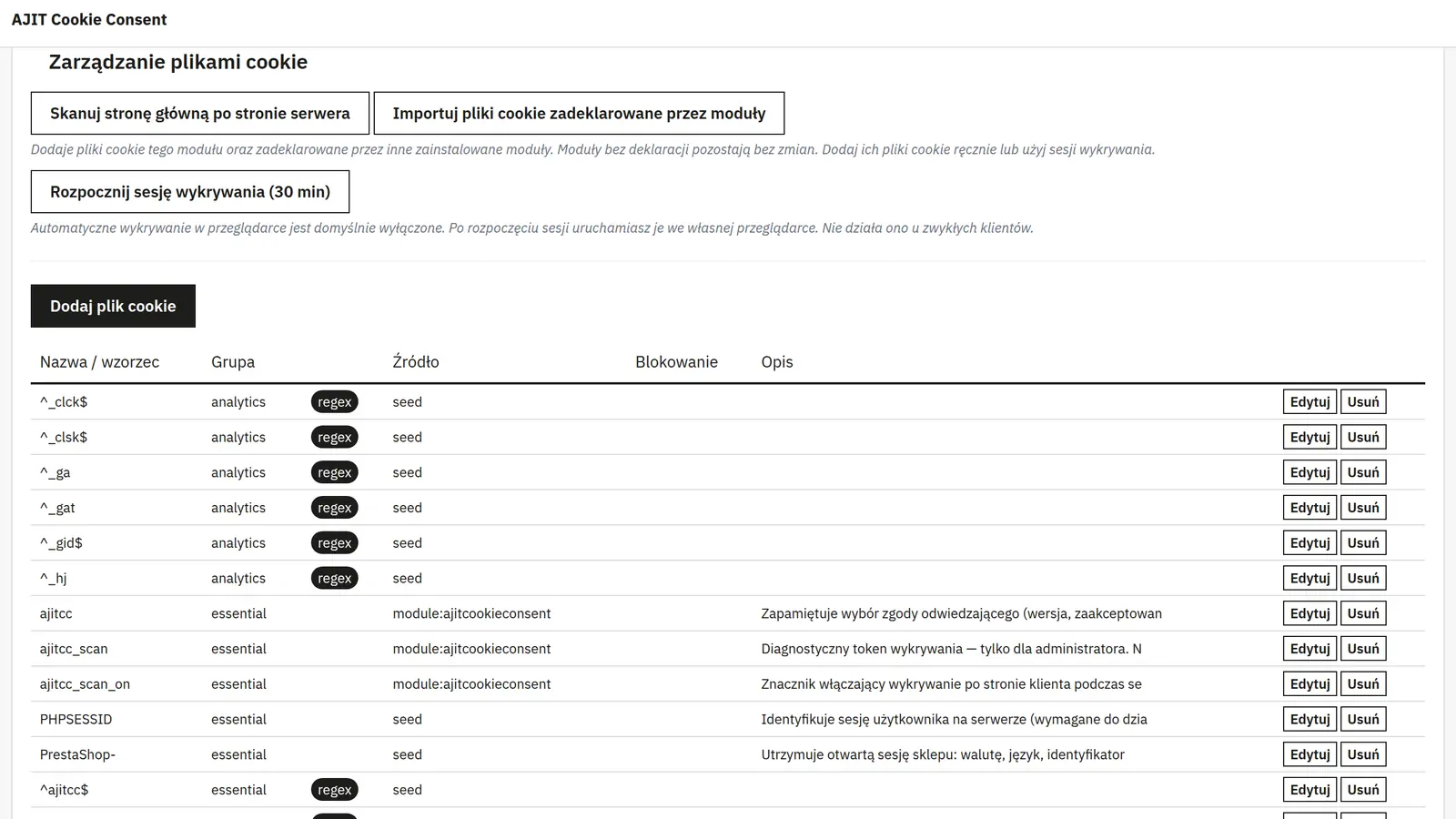The height and width of the screenshot is (819, 1456).
Task: Remove the ^_gat cookie row
Action: pyautogui.click(x=1363, y=508)
